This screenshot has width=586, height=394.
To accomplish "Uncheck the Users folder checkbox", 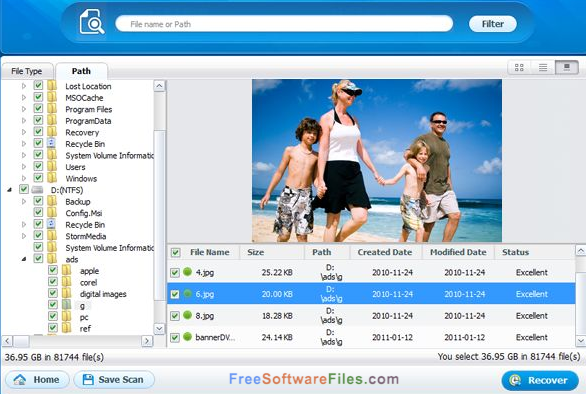I will point(38,166).
